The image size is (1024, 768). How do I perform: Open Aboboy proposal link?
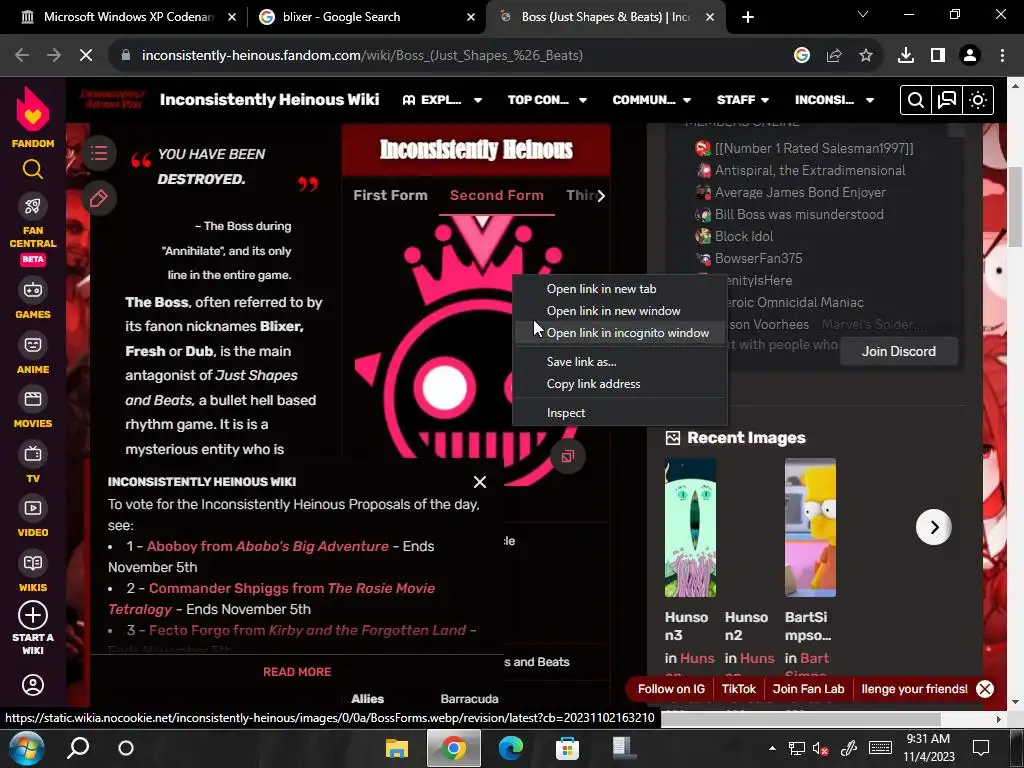[x=267, y=546]
